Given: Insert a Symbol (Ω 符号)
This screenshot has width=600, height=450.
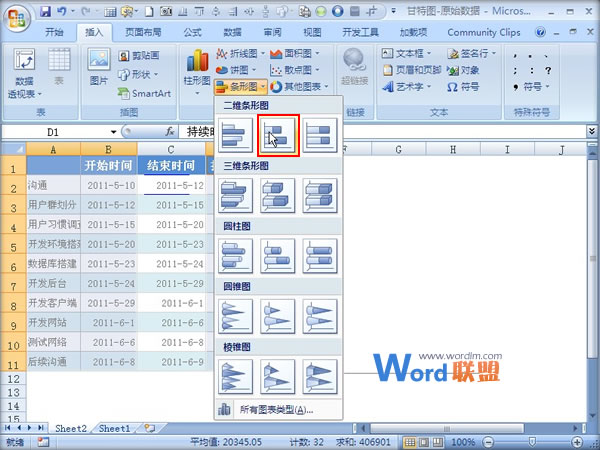Looking at the screenshot, I should coord(463,87).
